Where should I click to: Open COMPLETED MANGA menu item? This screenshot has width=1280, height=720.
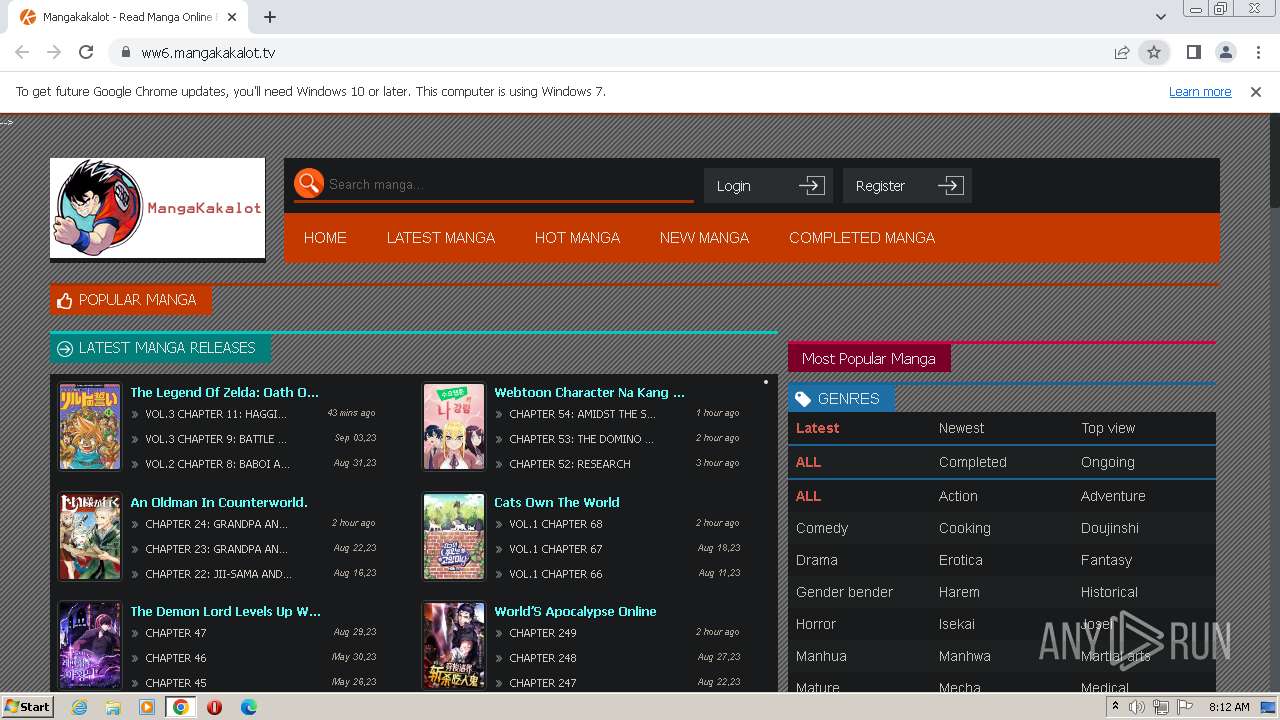[862, 238]
